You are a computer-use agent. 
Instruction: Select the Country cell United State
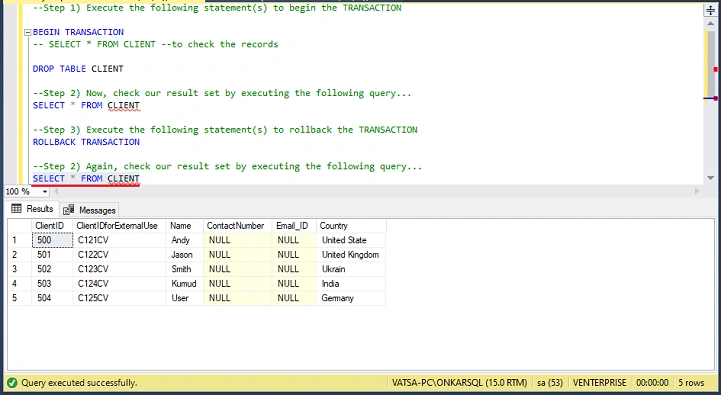[351, 240]
